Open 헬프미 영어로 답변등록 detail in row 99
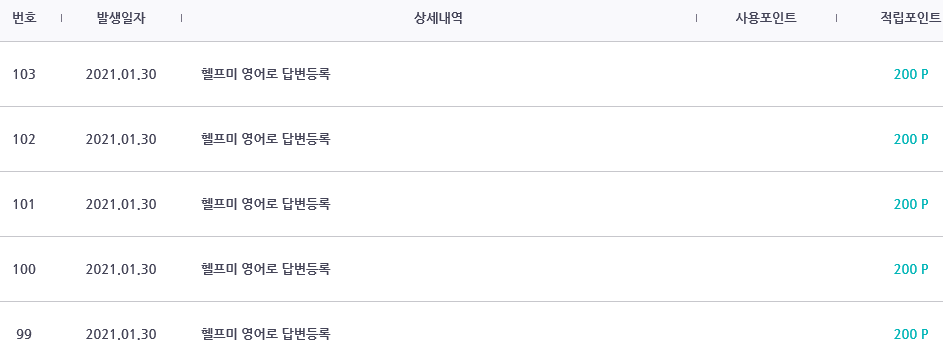This screenshot has height=362, width=943. point(265,334)
